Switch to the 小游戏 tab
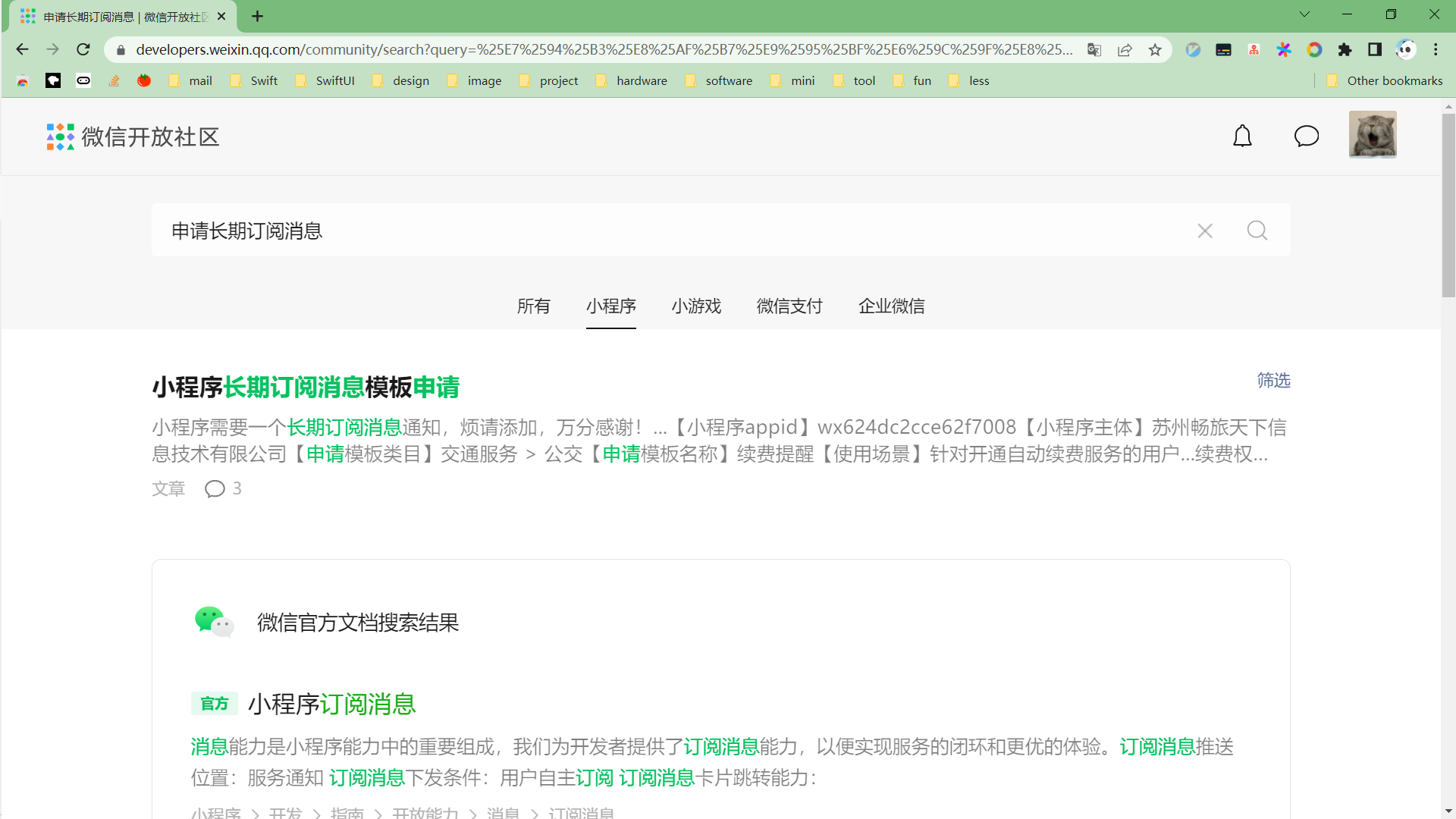Viewport: 1456px width, 819px height. (695, 306)
